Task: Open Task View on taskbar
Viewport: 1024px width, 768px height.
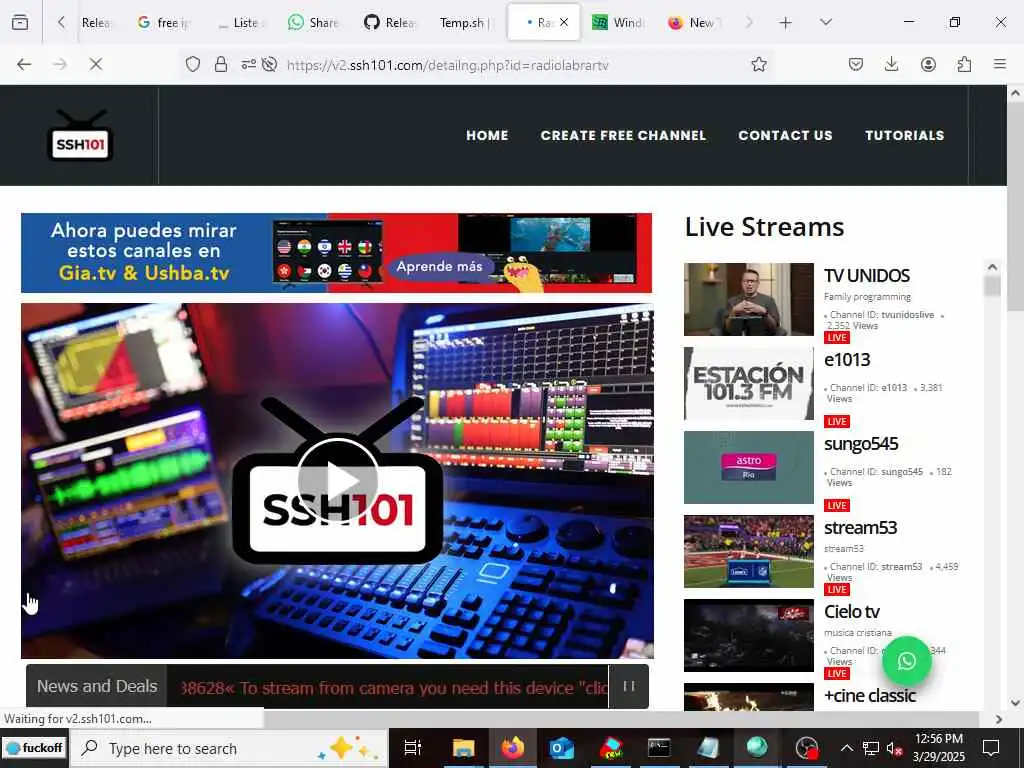Action: tap(413, 748)
